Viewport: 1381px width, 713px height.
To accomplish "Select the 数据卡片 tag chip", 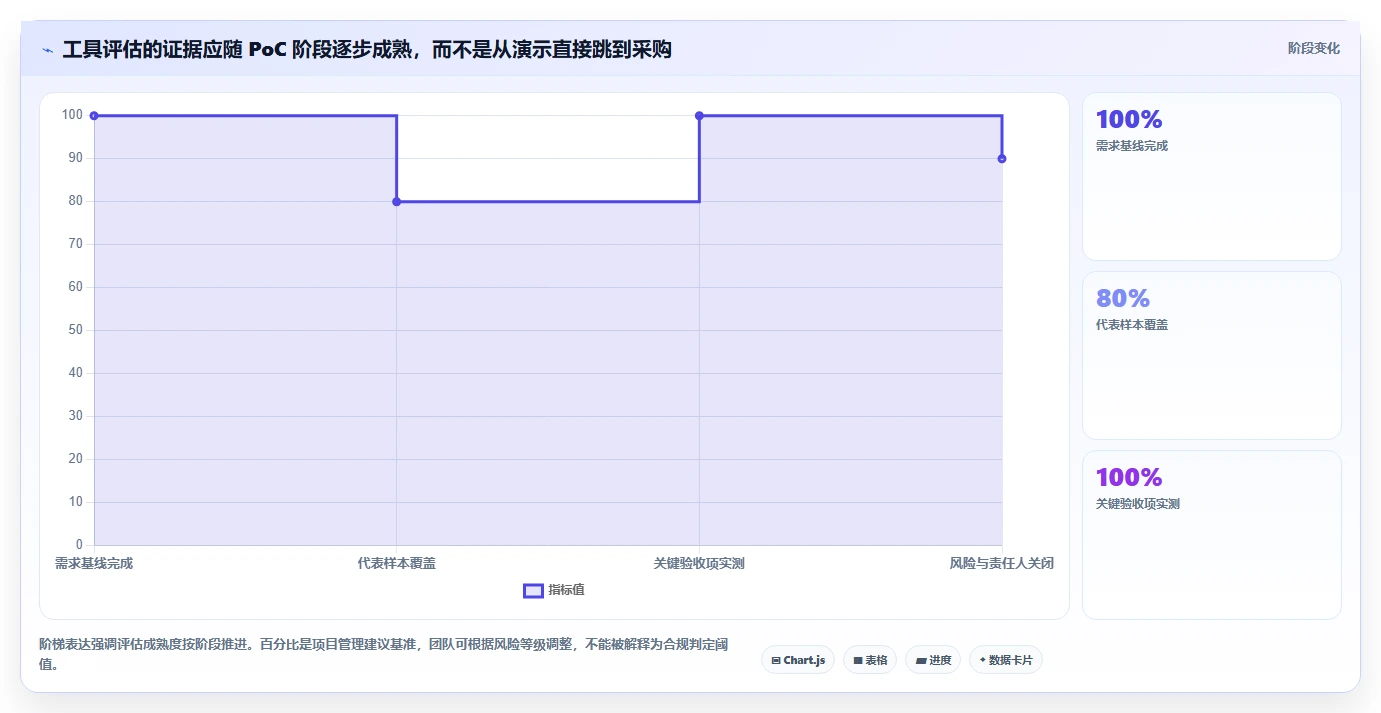I will 1006,660.
